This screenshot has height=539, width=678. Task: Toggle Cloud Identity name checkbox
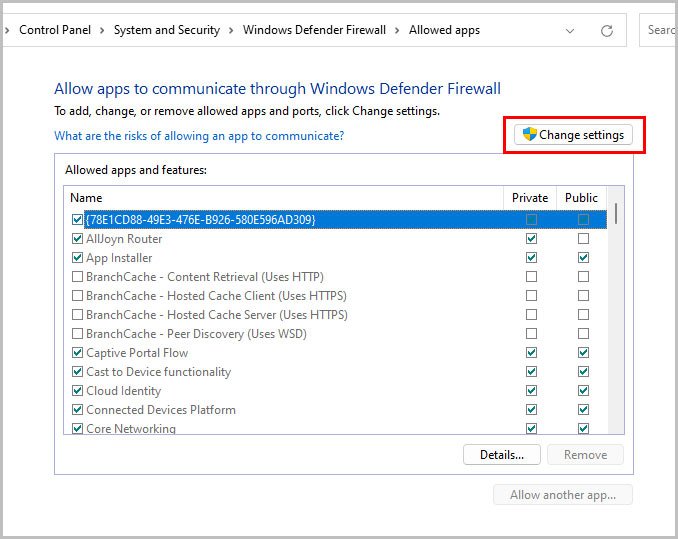click(x=77, y=391)
